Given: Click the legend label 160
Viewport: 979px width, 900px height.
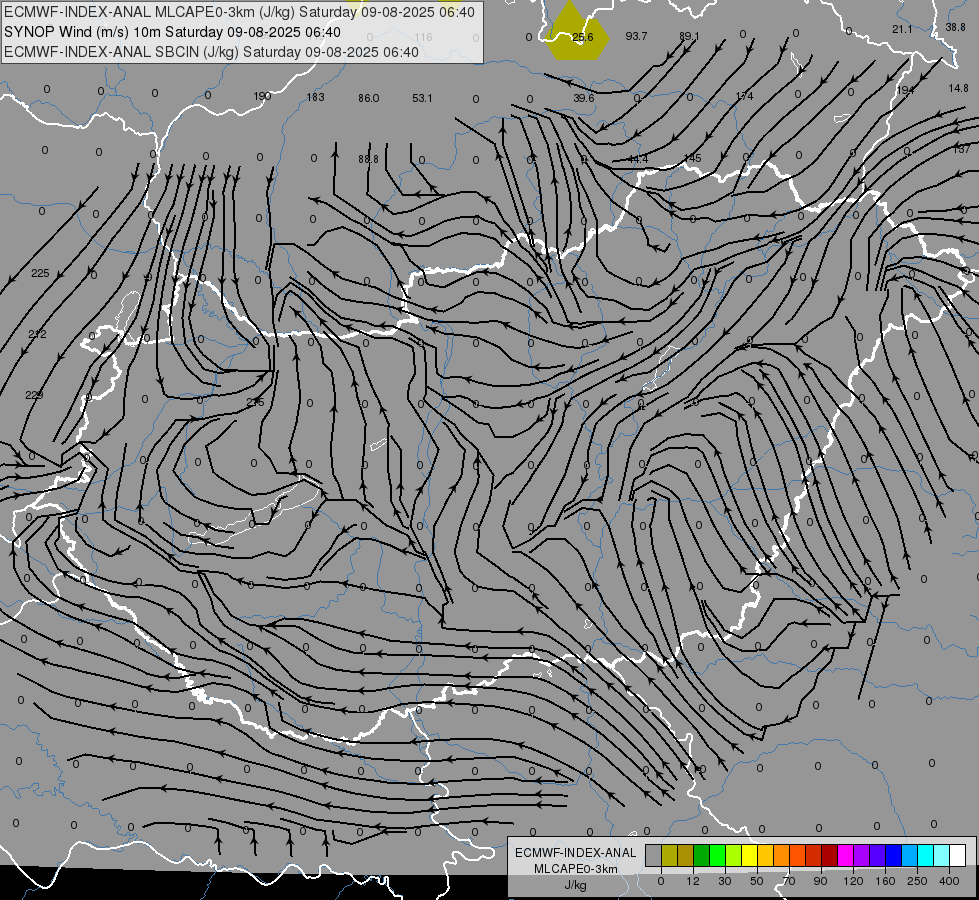Looking at the screenshot, I should tap(885, 881).
